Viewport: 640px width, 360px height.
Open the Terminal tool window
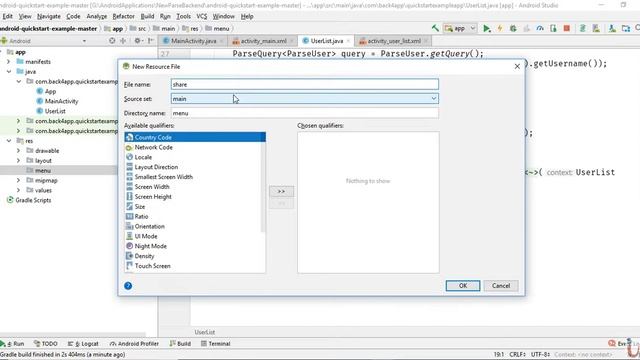[x=216, y=344]
